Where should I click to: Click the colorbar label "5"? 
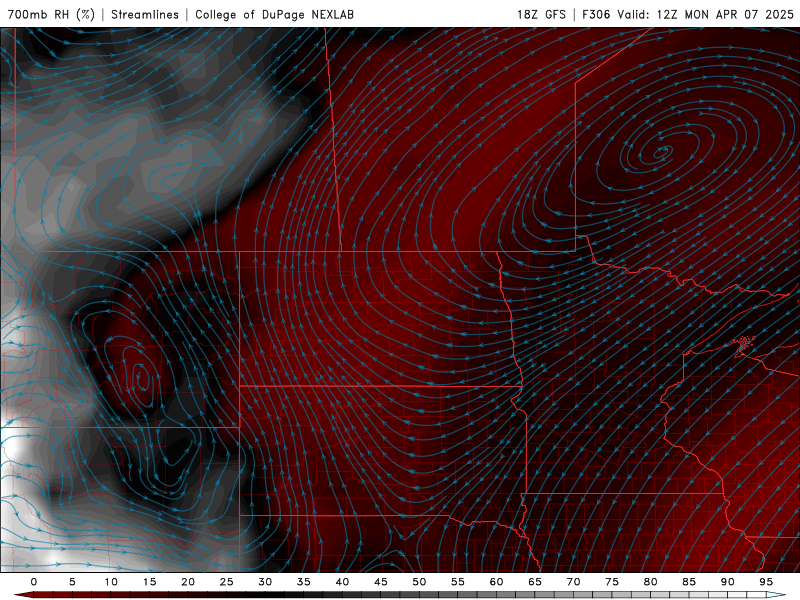coord(72,582)
